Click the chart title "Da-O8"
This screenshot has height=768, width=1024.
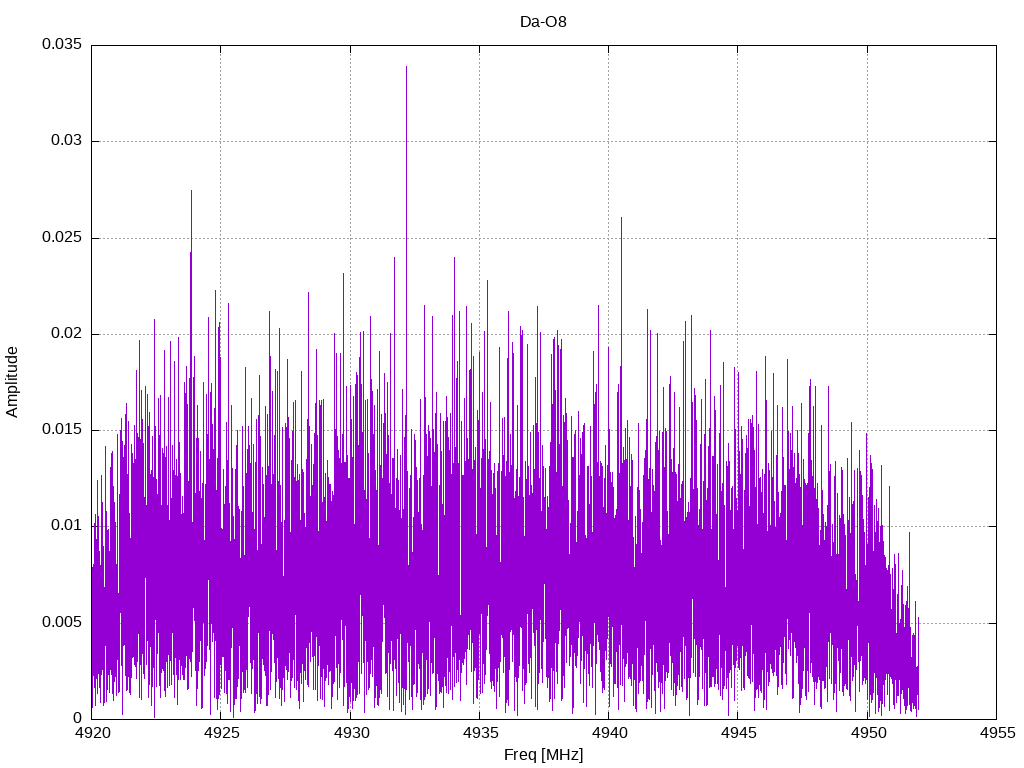click(x=543, y=21)
